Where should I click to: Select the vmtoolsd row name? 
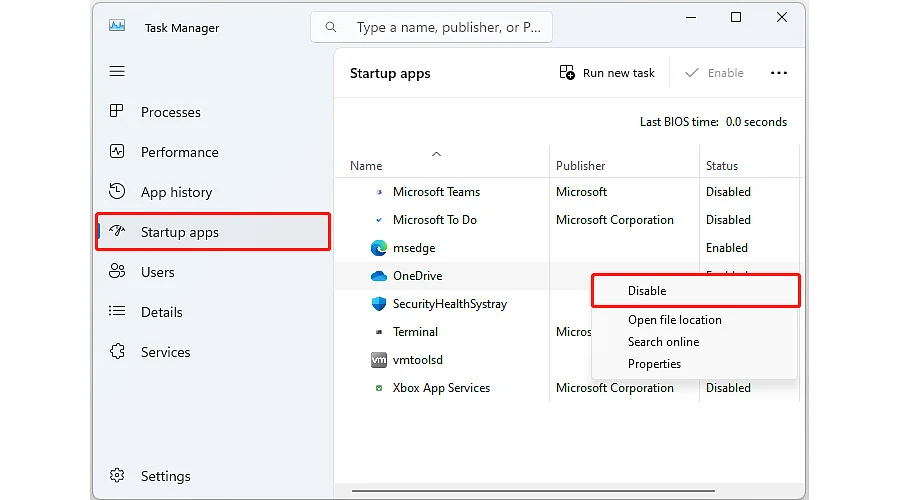pyautogui.click(x=417, y=360)
